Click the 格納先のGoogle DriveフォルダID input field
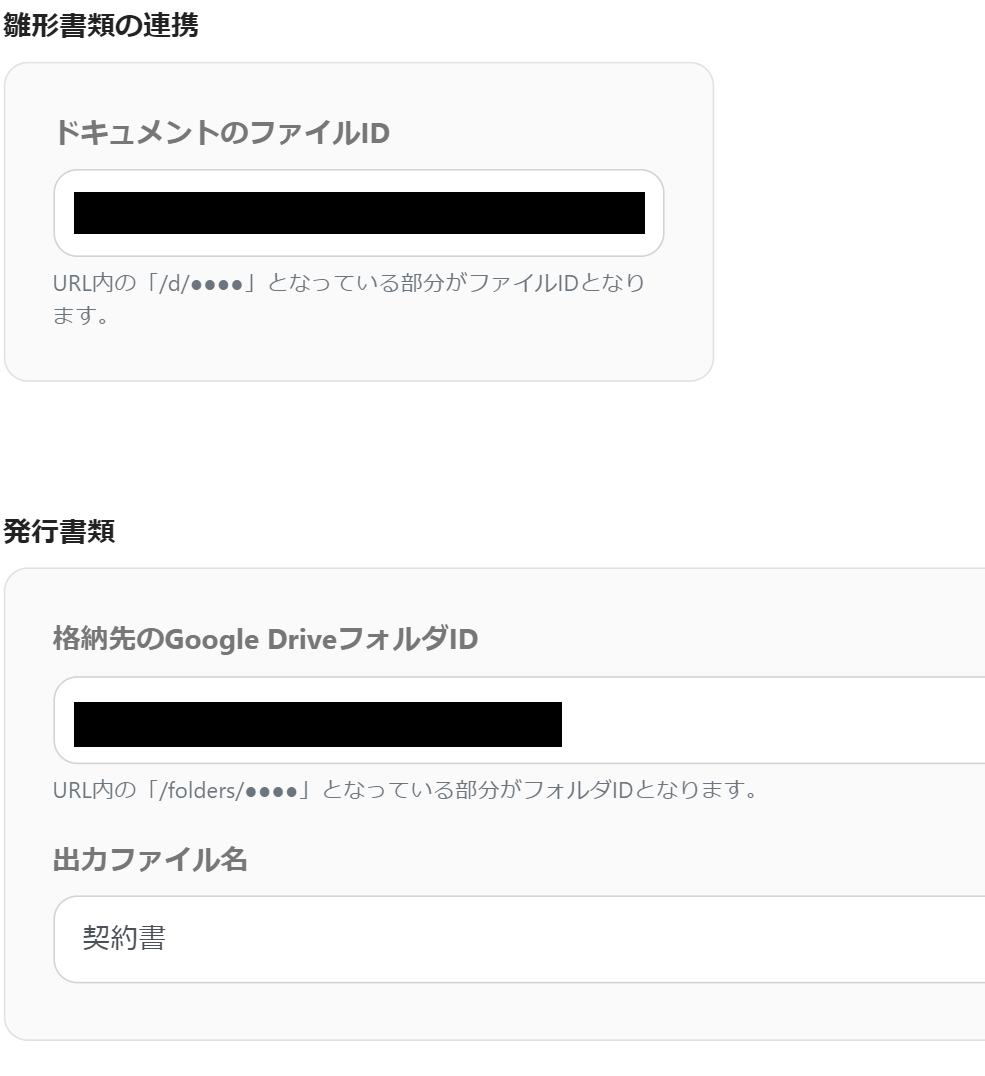The height and width of the screenshot is (1076, 985). [x=520, y=720]
